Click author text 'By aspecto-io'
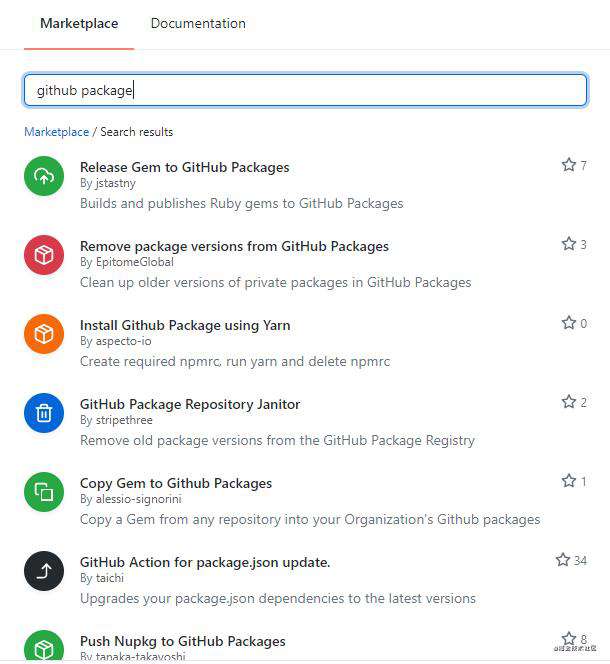 (x=116, y=341)
